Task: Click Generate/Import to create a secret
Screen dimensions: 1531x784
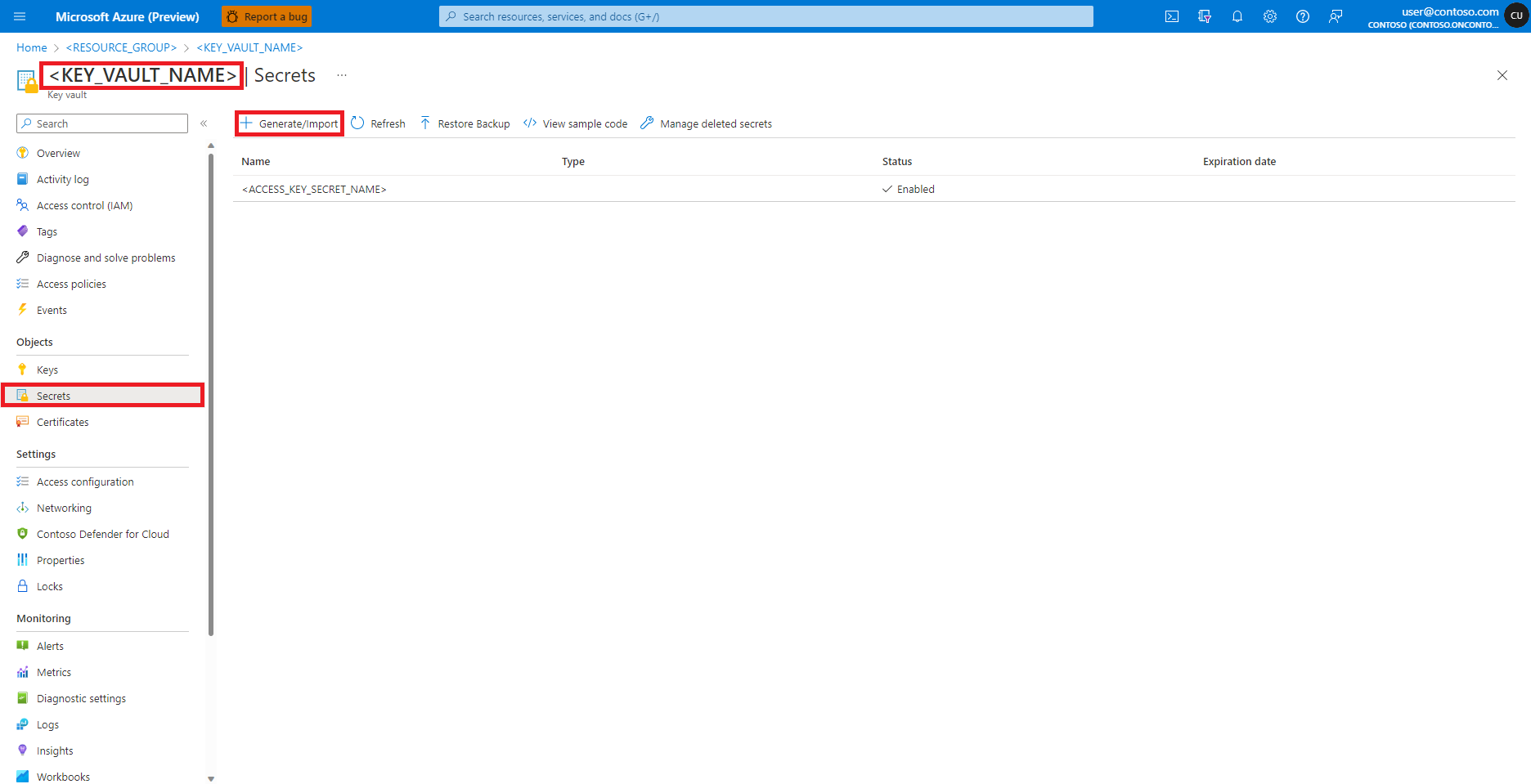Action: click(289, 123)
